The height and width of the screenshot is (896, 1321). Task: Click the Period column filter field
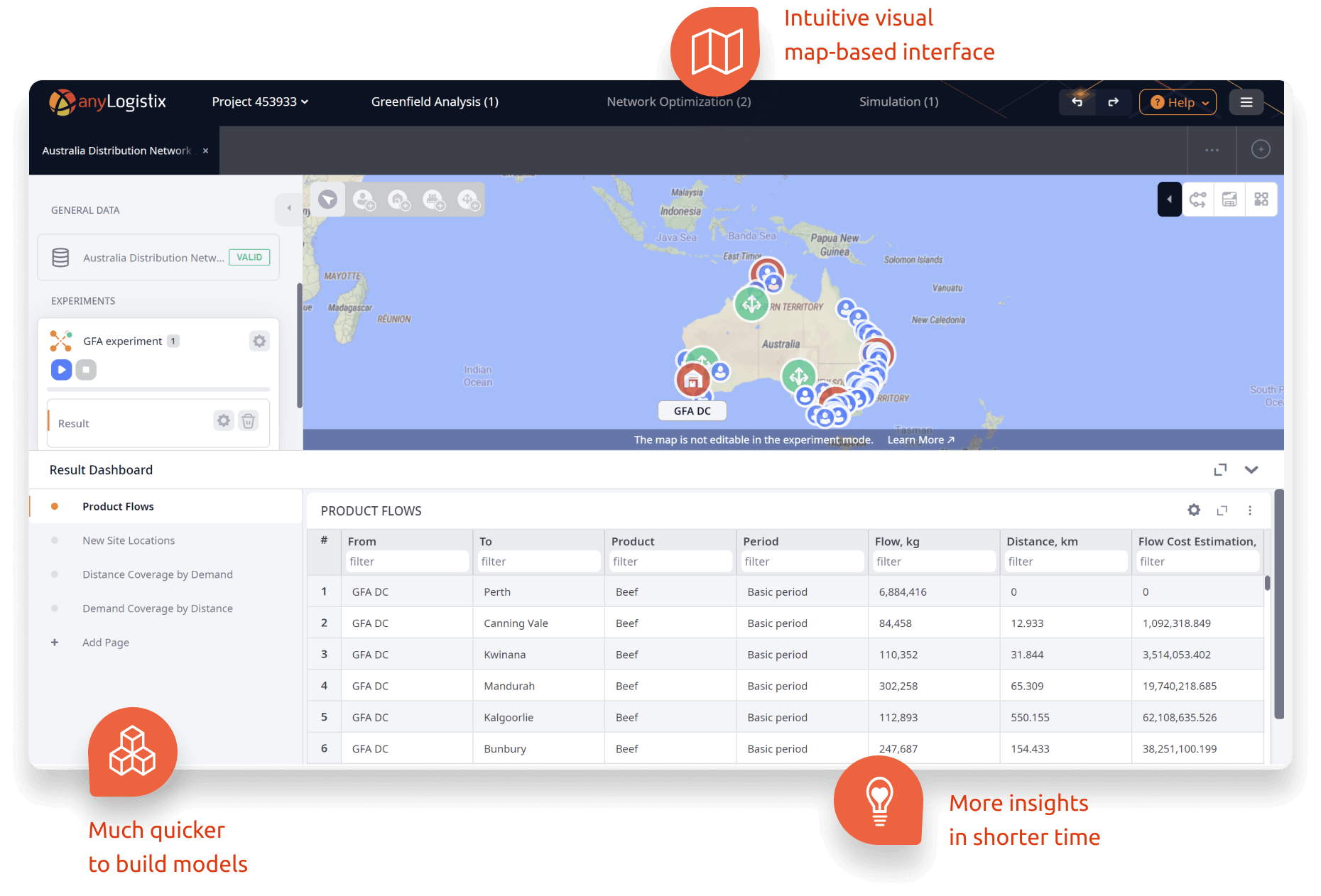pyautogui.click(x=803, y=562)
